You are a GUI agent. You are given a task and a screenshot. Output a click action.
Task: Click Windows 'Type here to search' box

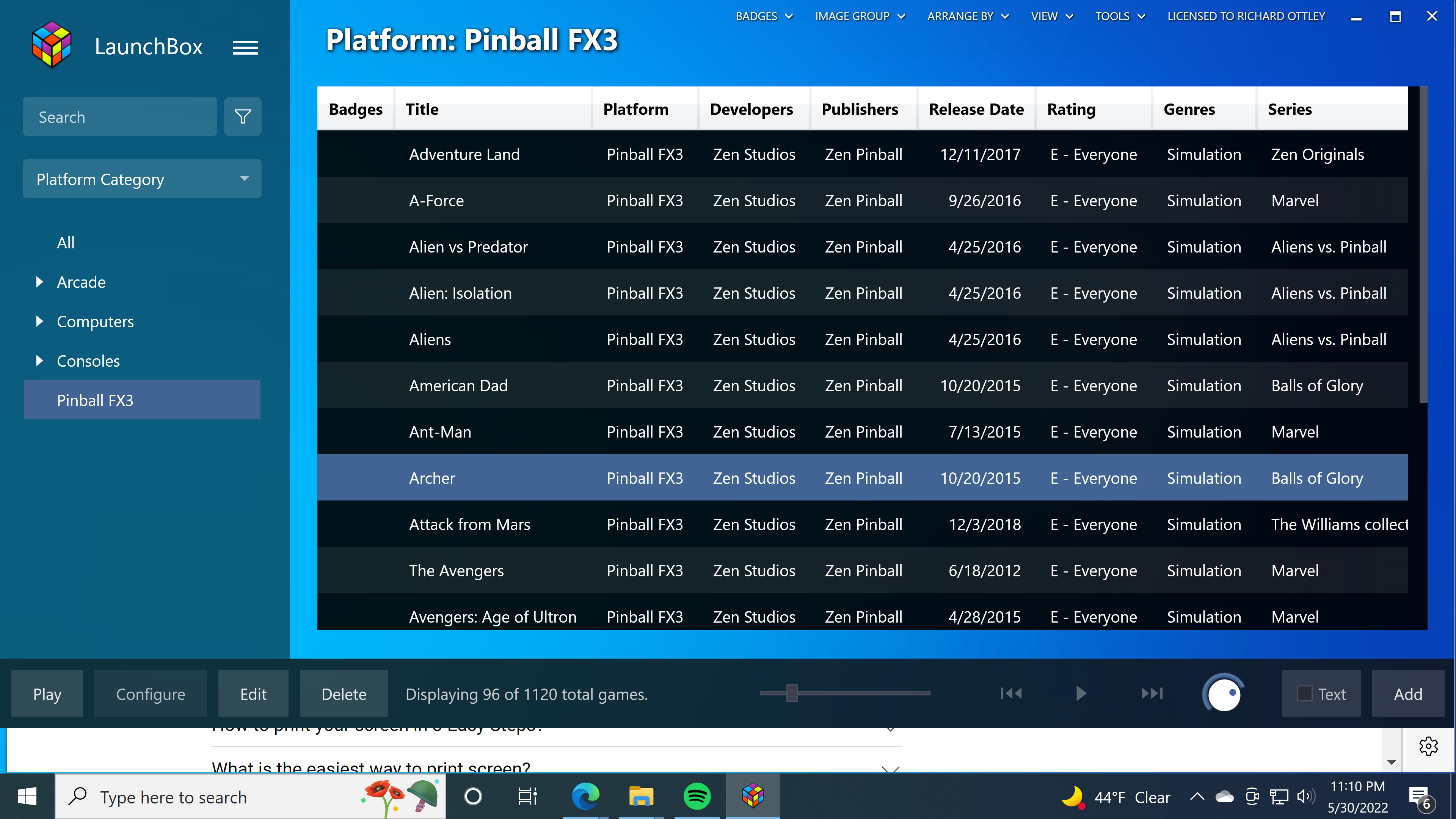pyautogui.click(x=250, y=796)
